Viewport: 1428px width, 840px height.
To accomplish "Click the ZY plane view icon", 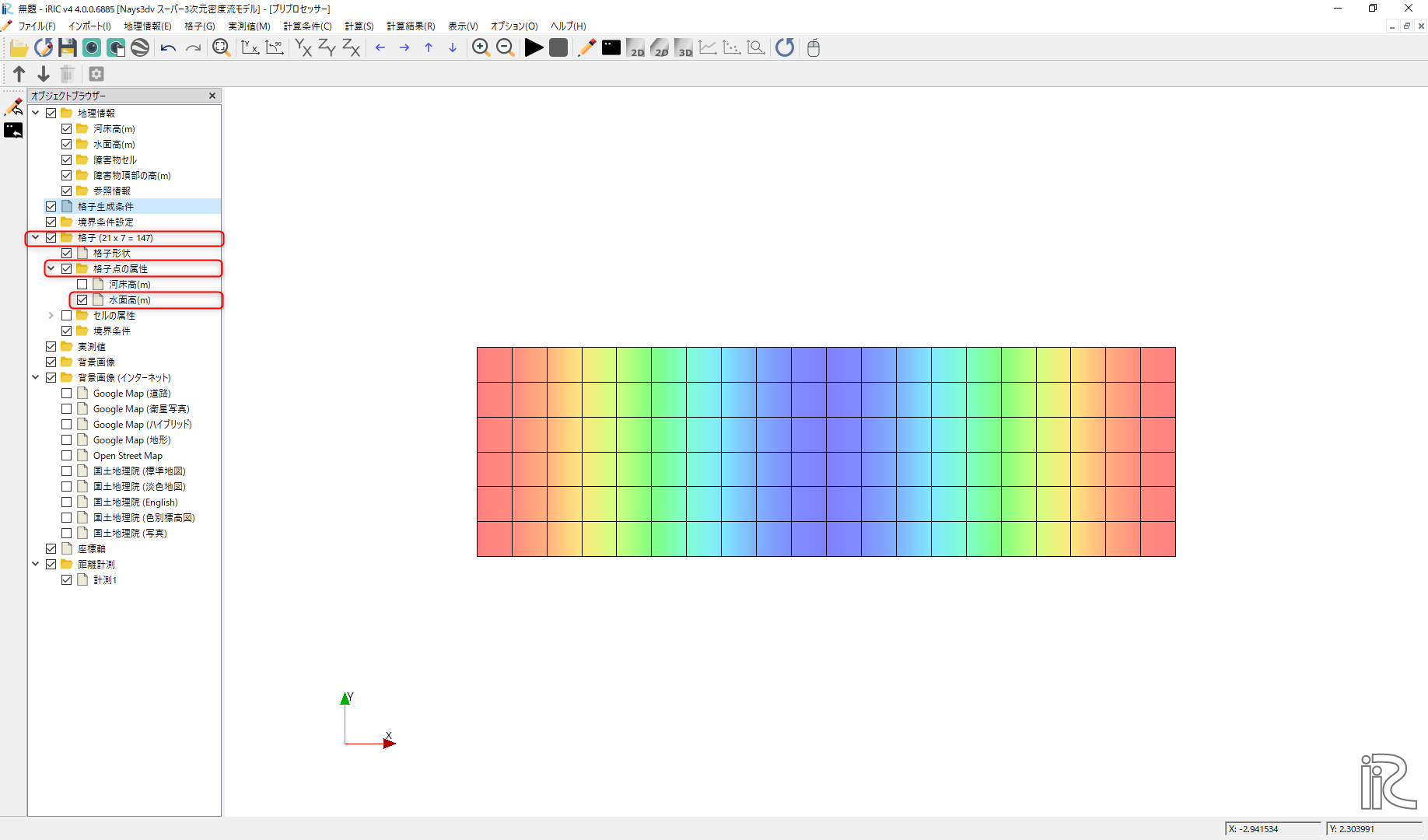I will (327, 48).
